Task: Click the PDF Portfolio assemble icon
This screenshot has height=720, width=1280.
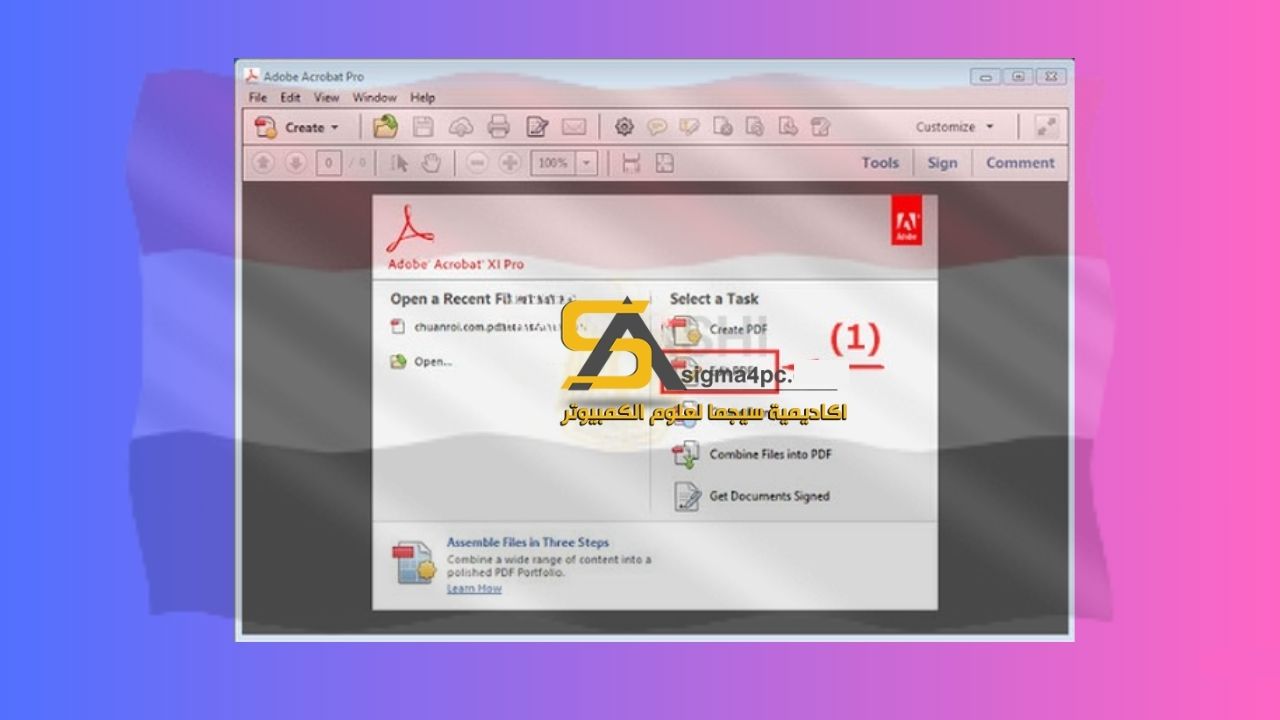Action: tap(413, 564)
